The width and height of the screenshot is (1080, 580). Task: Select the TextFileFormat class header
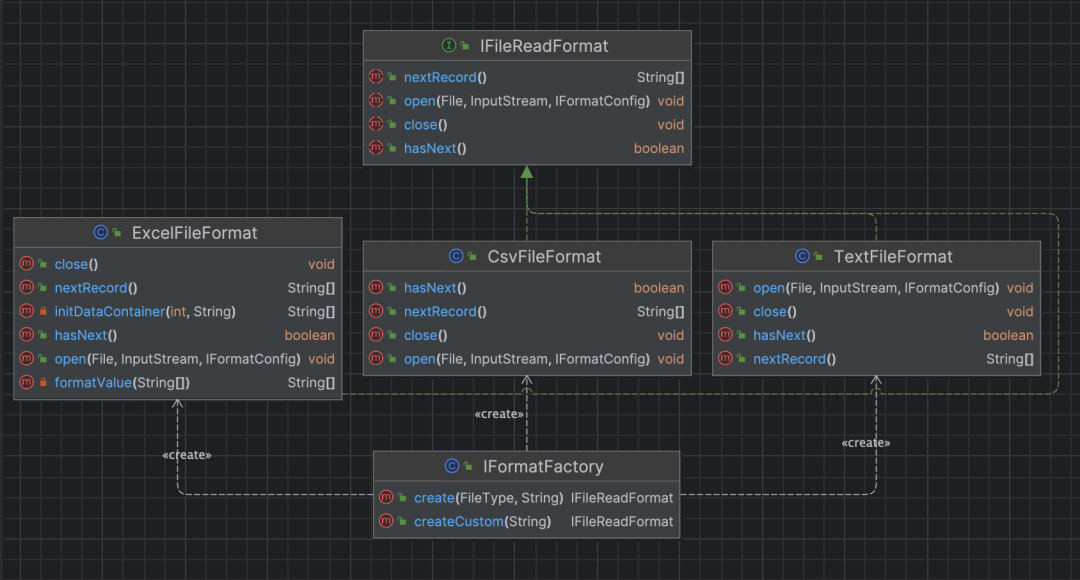(x=876, y=256)
